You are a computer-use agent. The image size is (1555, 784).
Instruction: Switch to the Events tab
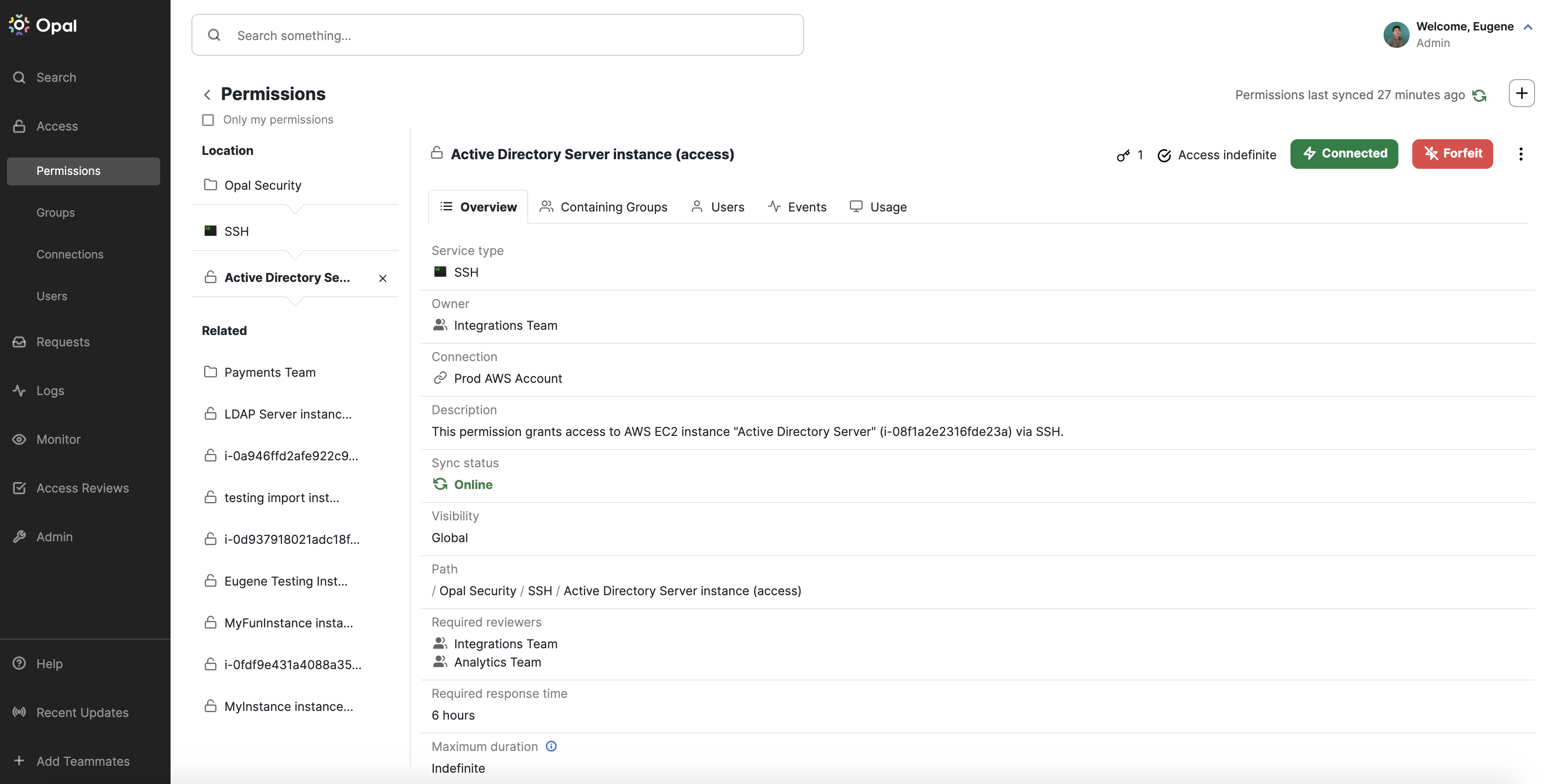797,207
